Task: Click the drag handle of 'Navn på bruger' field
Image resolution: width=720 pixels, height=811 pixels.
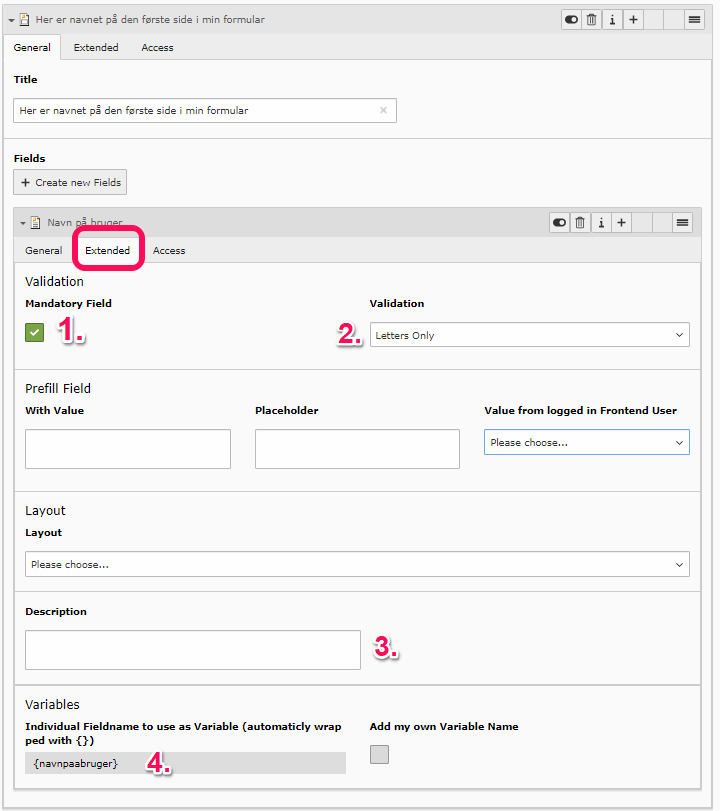Action: click(x=683, y=222)
